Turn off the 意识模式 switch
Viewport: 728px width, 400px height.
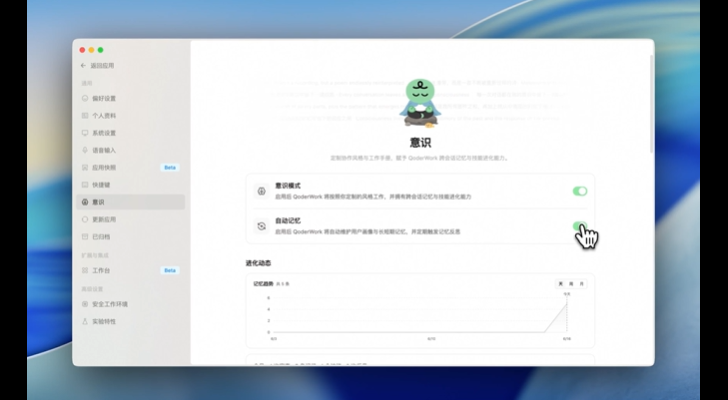pyautogui.click(x=580, y=191)
